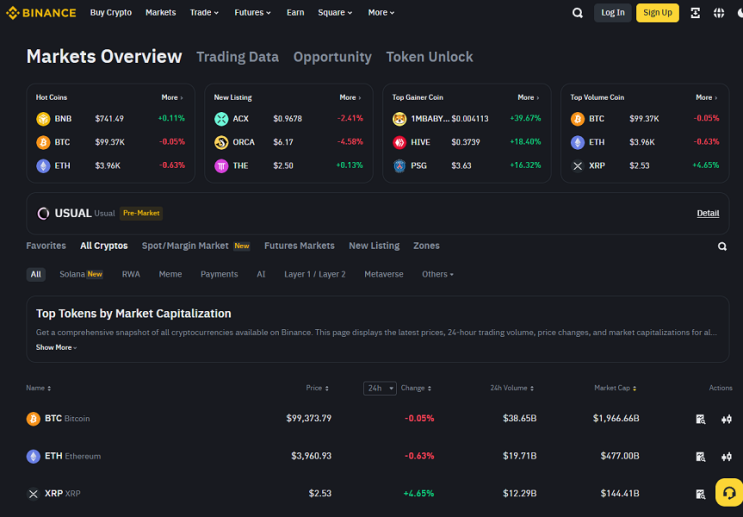Filter by Meme category

[x=170, y=274]
